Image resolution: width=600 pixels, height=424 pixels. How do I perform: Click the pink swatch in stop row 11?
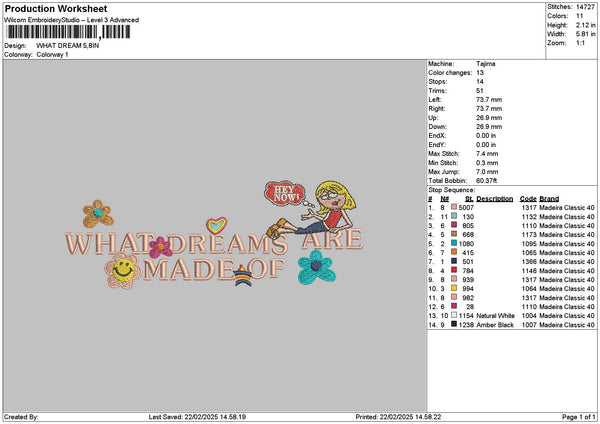tap(454, 297)
